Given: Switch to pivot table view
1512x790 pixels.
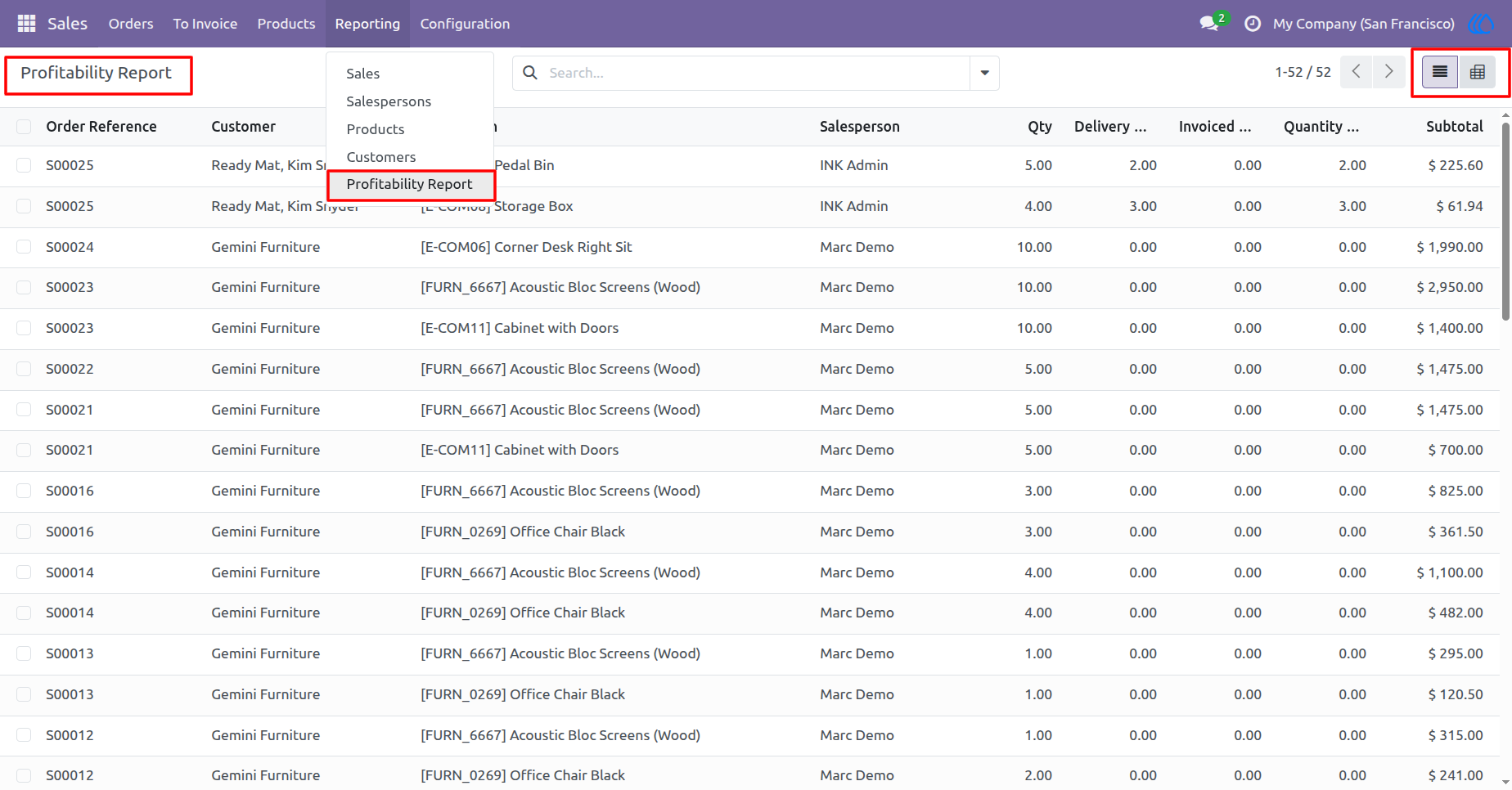Looking at the screenshot, I should (1477, 72).
